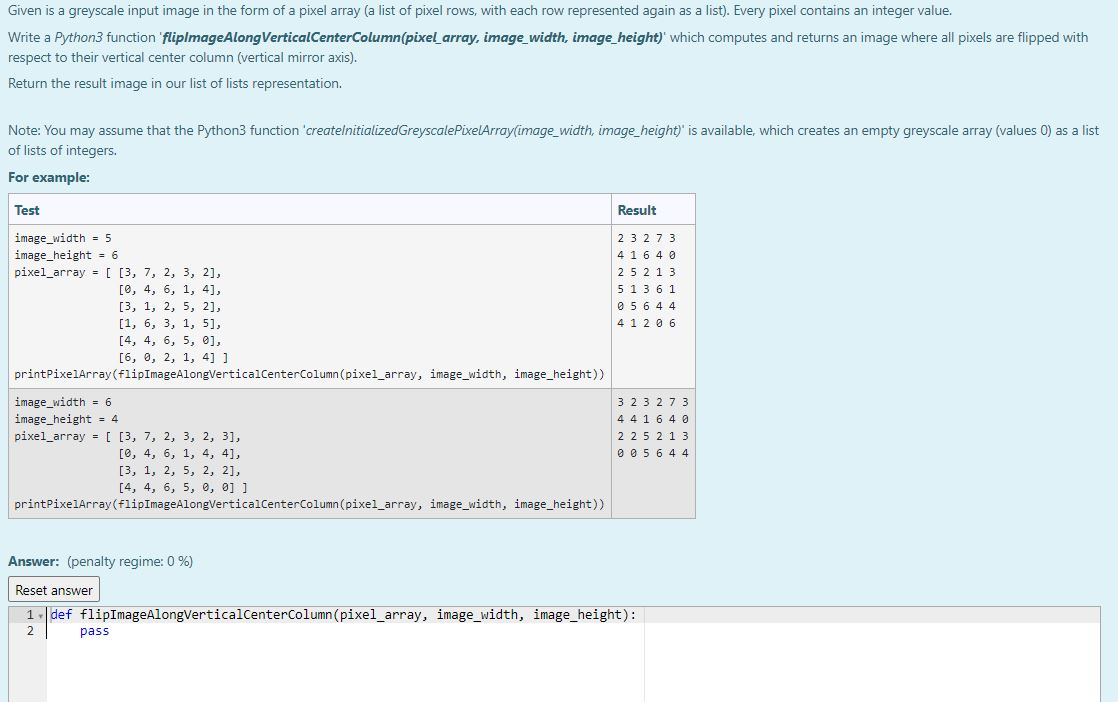Click line number 2 in the editor gutter
The image size is (1118, 702).
[x=29, y=630]
